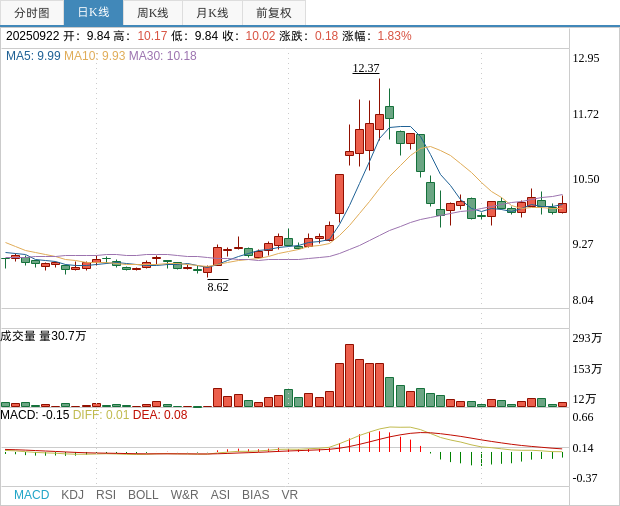The width and height of the screenshot is (620, 506).
Task: Click the tallest red volume bar
Action: pyautogui.click(x=350, y=376)
